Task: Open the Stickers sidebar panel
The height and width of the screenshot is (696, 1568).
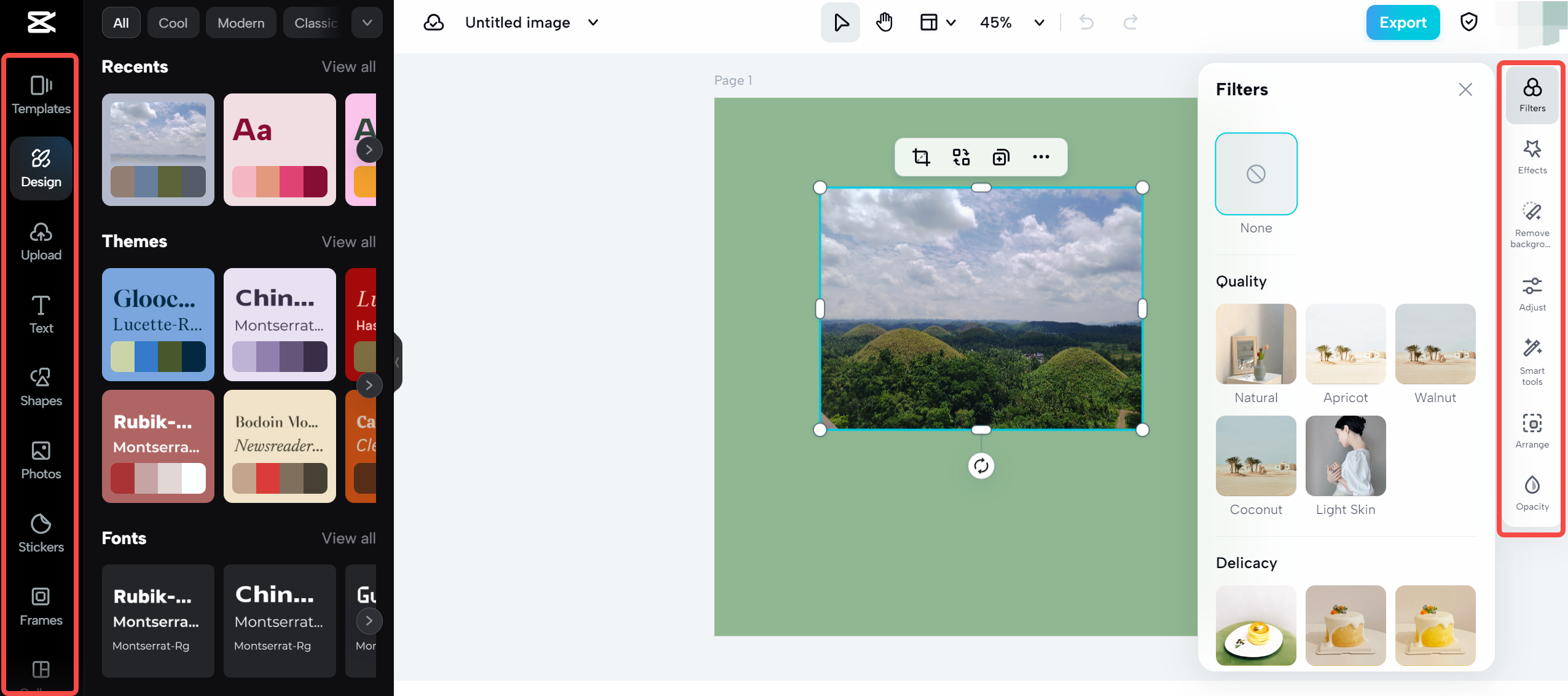Action: tap(41, 533)
